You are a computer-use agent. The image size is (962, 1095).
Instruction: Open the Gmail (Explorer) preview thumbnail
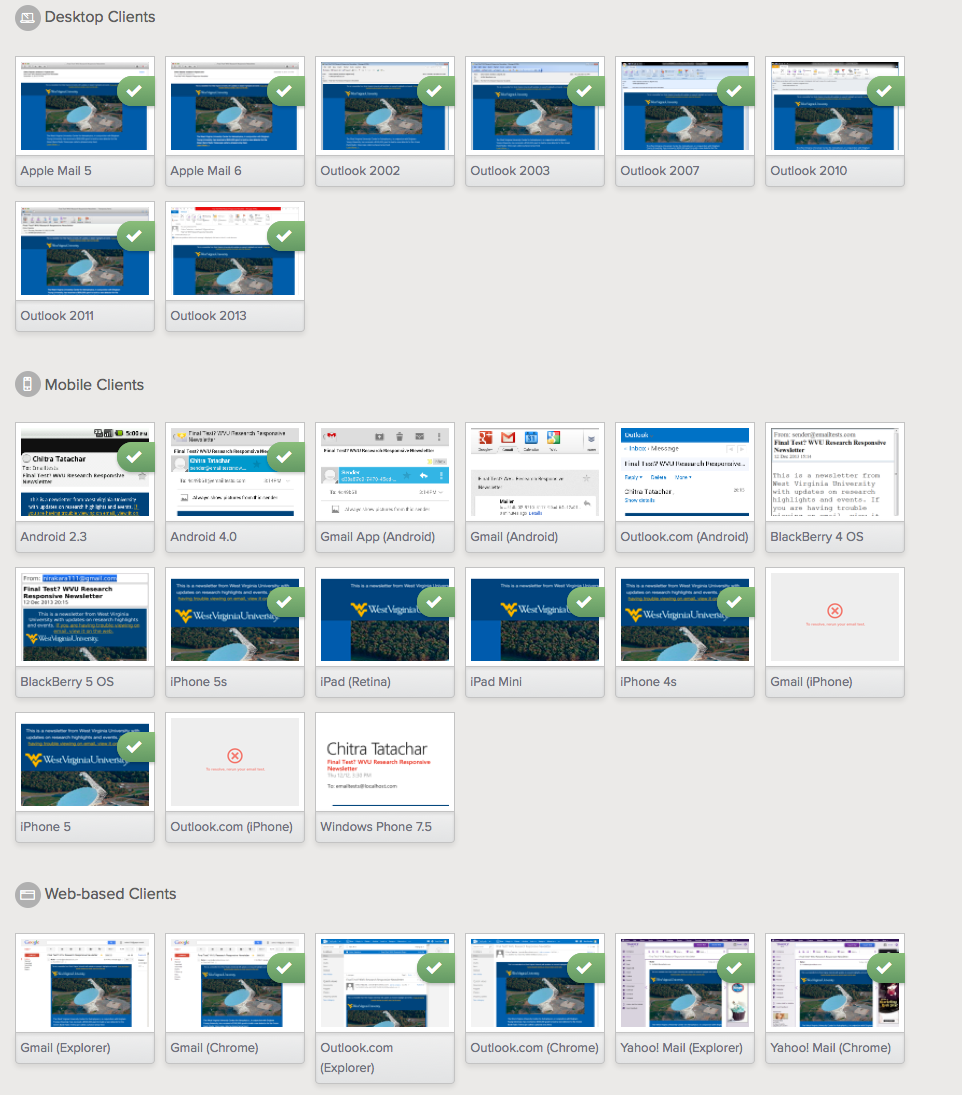(84, 983)
